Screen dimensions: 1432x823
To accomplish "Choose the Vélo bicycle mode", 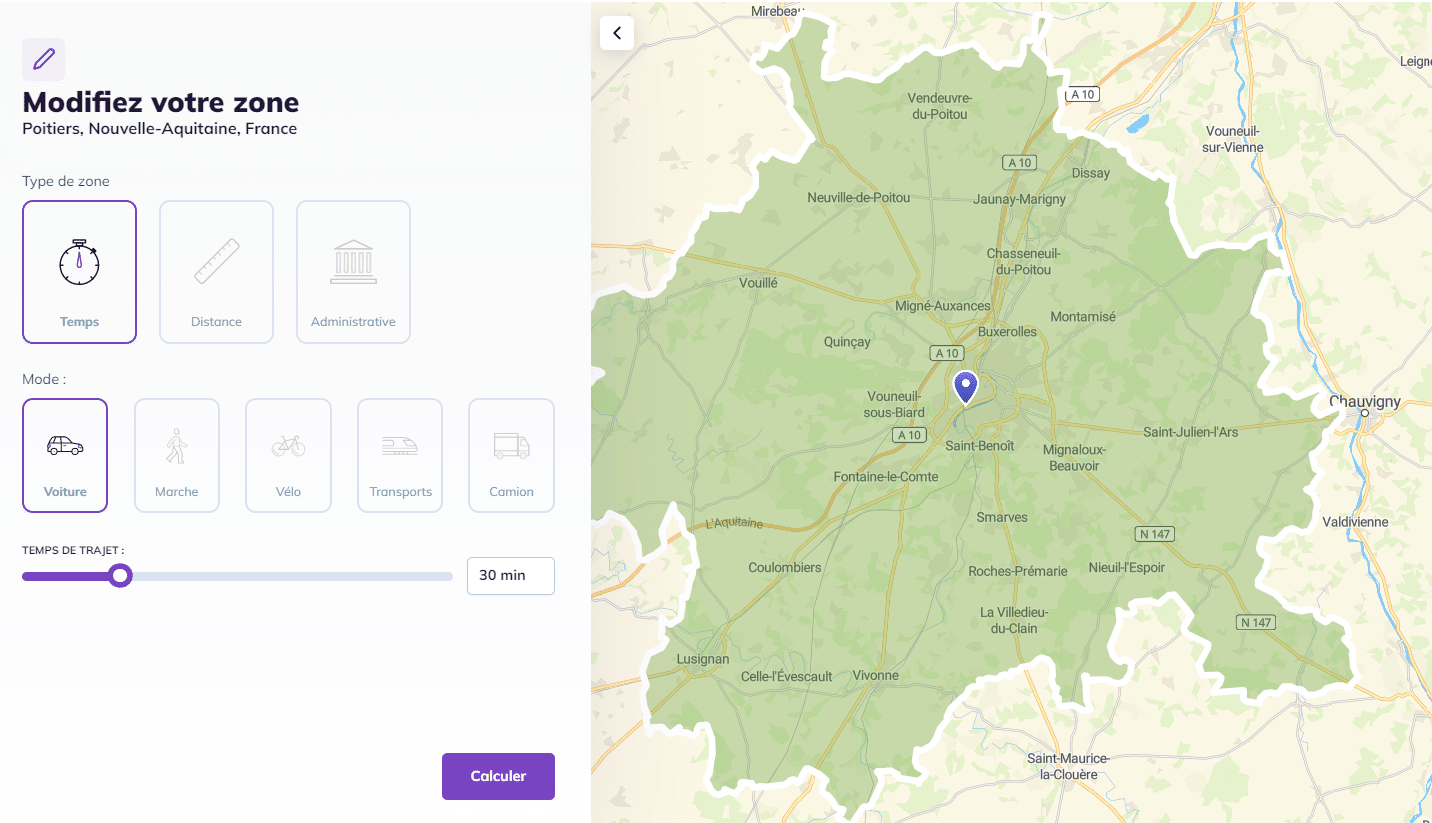I will (x=288, y=456).
